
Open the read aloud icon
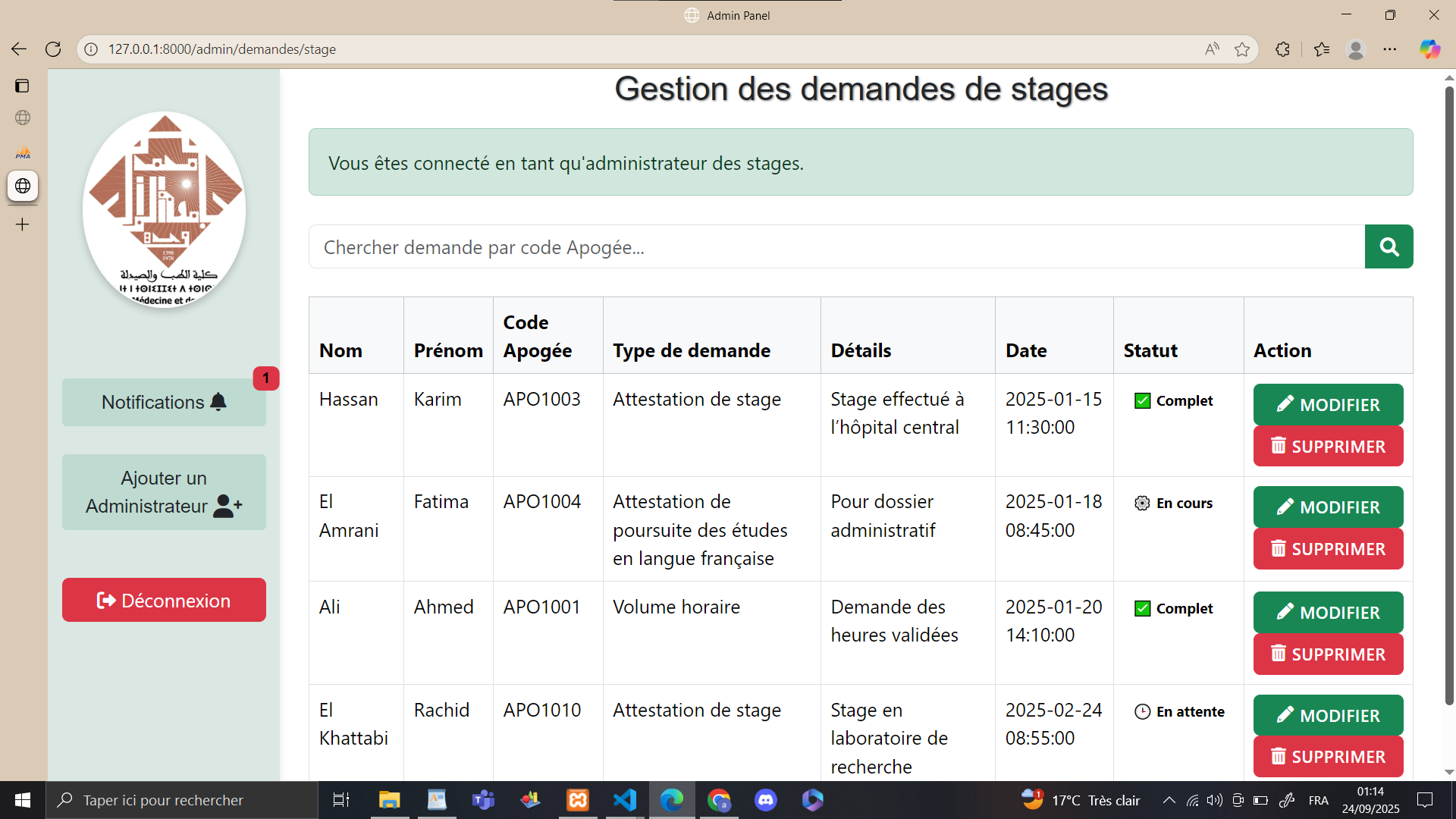[1212, 49]
